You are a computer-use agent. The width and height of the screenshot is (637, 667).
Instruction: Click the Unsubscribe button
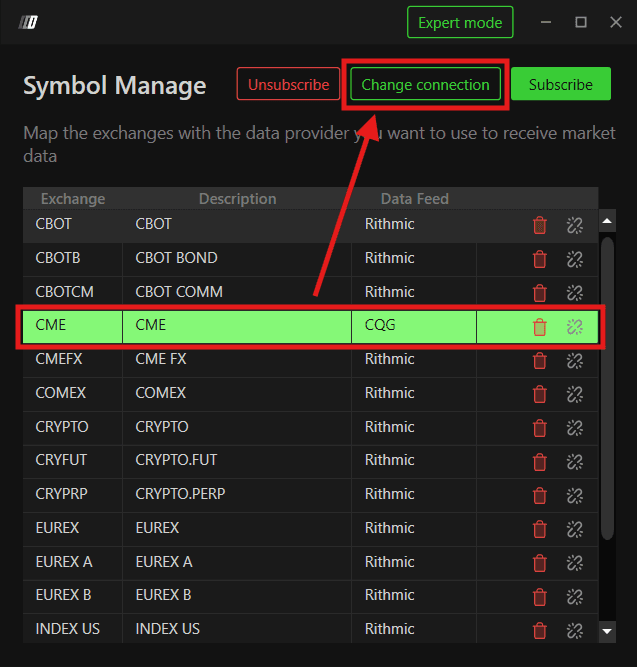tap(289, 84)
